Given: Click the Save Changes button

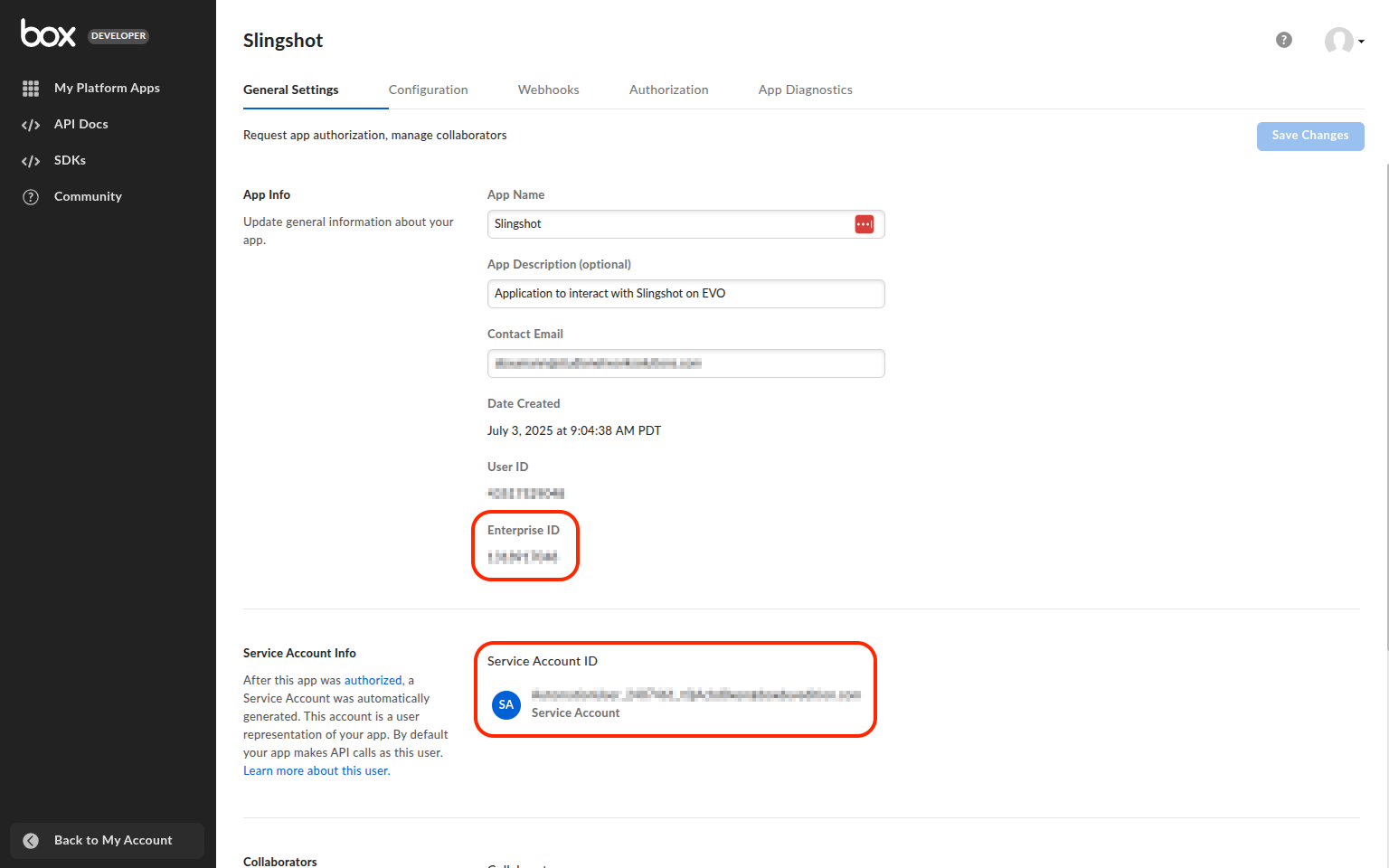Looking at the screenshot, I should click(x=1310, y=136).
